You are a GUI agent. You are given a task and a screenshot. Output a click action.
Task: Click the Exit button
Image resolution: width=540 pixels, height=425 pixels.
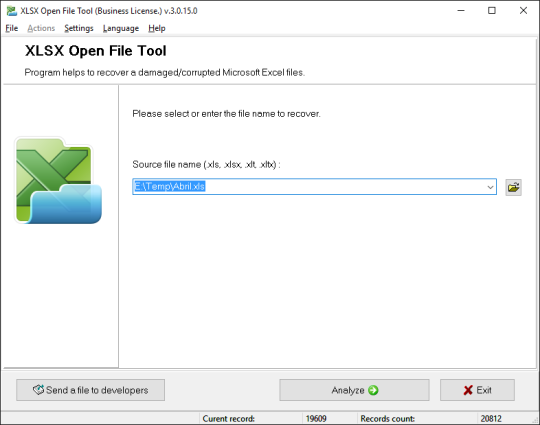tap(477, 390)
